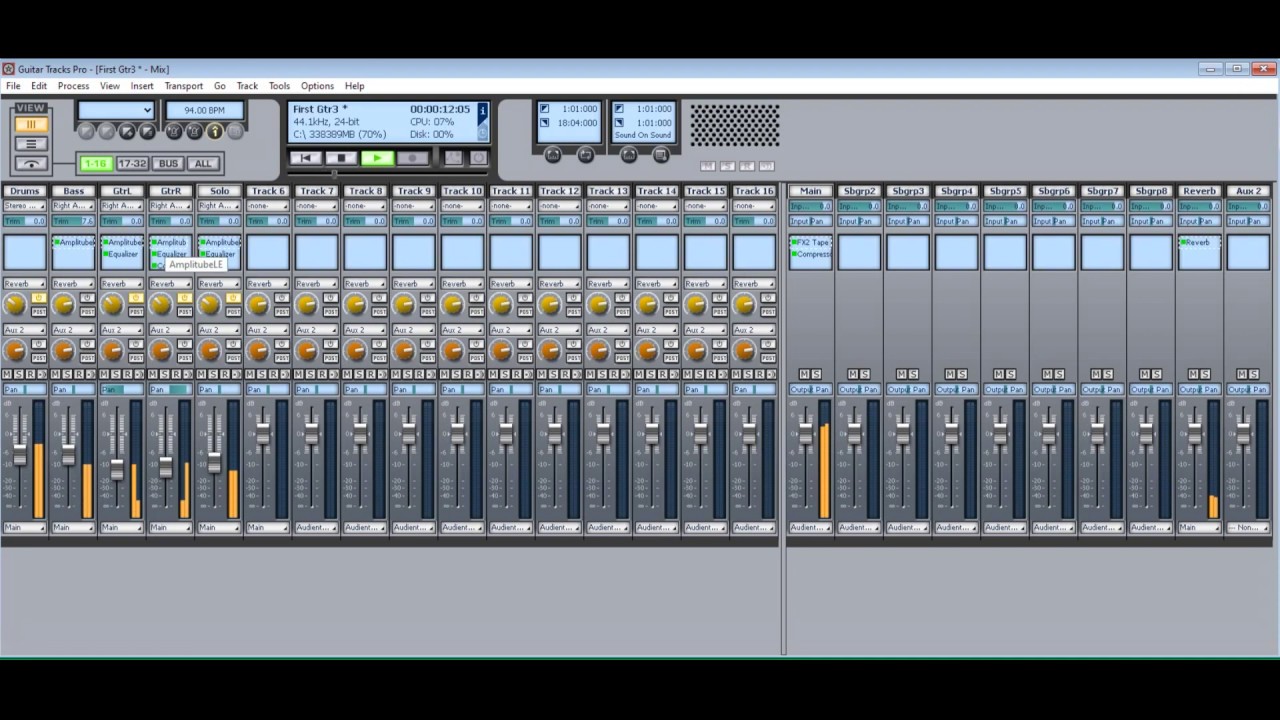Click the Record button in transport
The width and height of the screenshot is (1280, 720).
(x=412, y=158)
